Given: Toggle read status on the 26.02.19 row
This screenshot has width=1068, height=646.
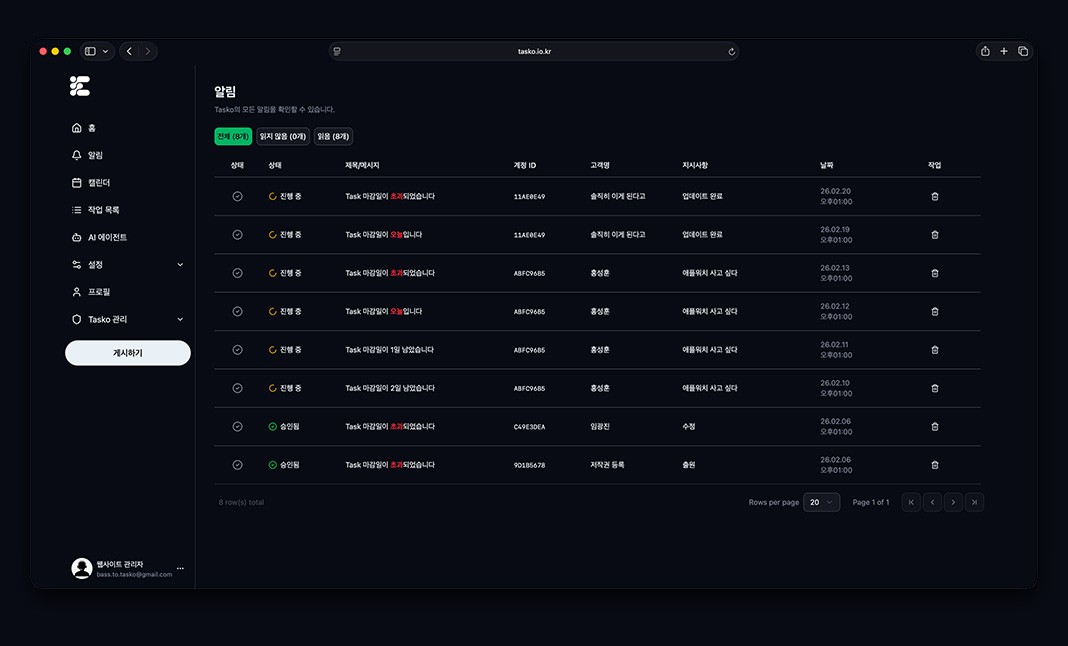Looking at the screenshot, I should click(237, 234).
